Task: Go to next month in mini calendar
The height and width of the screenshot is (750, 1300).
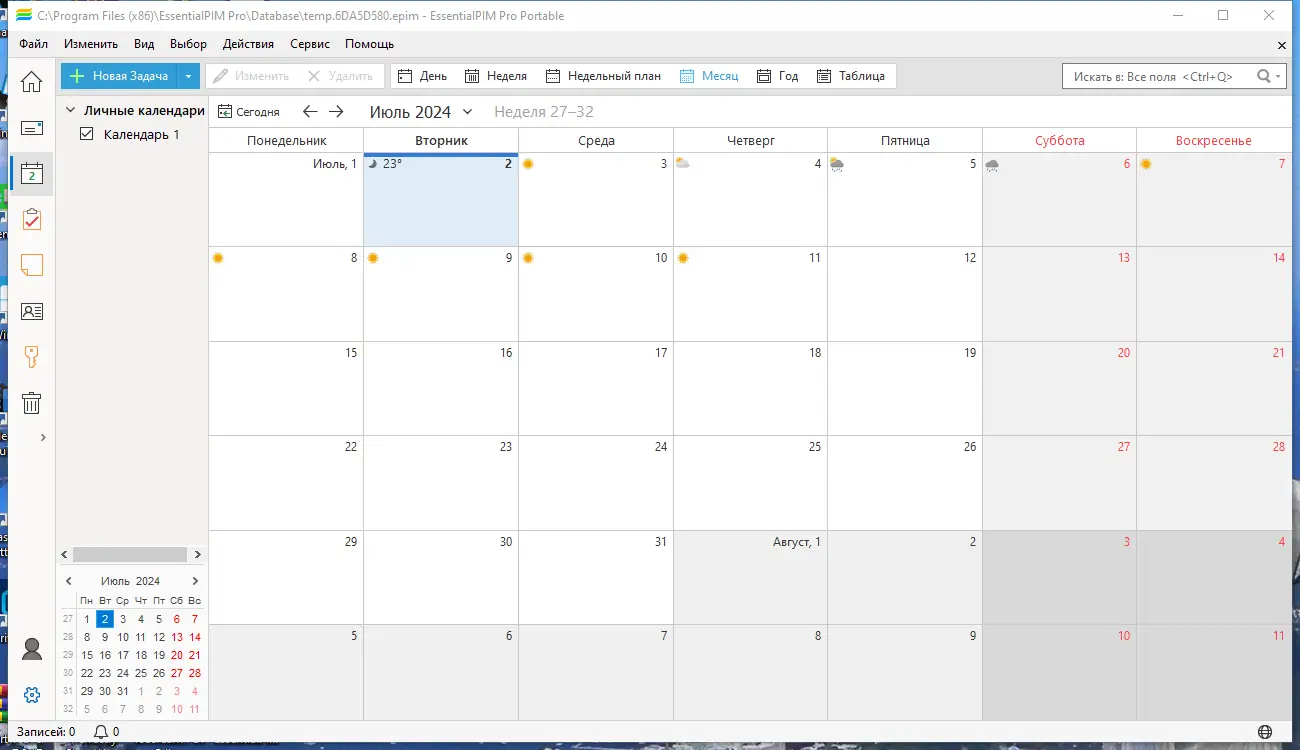Action: coord(195,581)
